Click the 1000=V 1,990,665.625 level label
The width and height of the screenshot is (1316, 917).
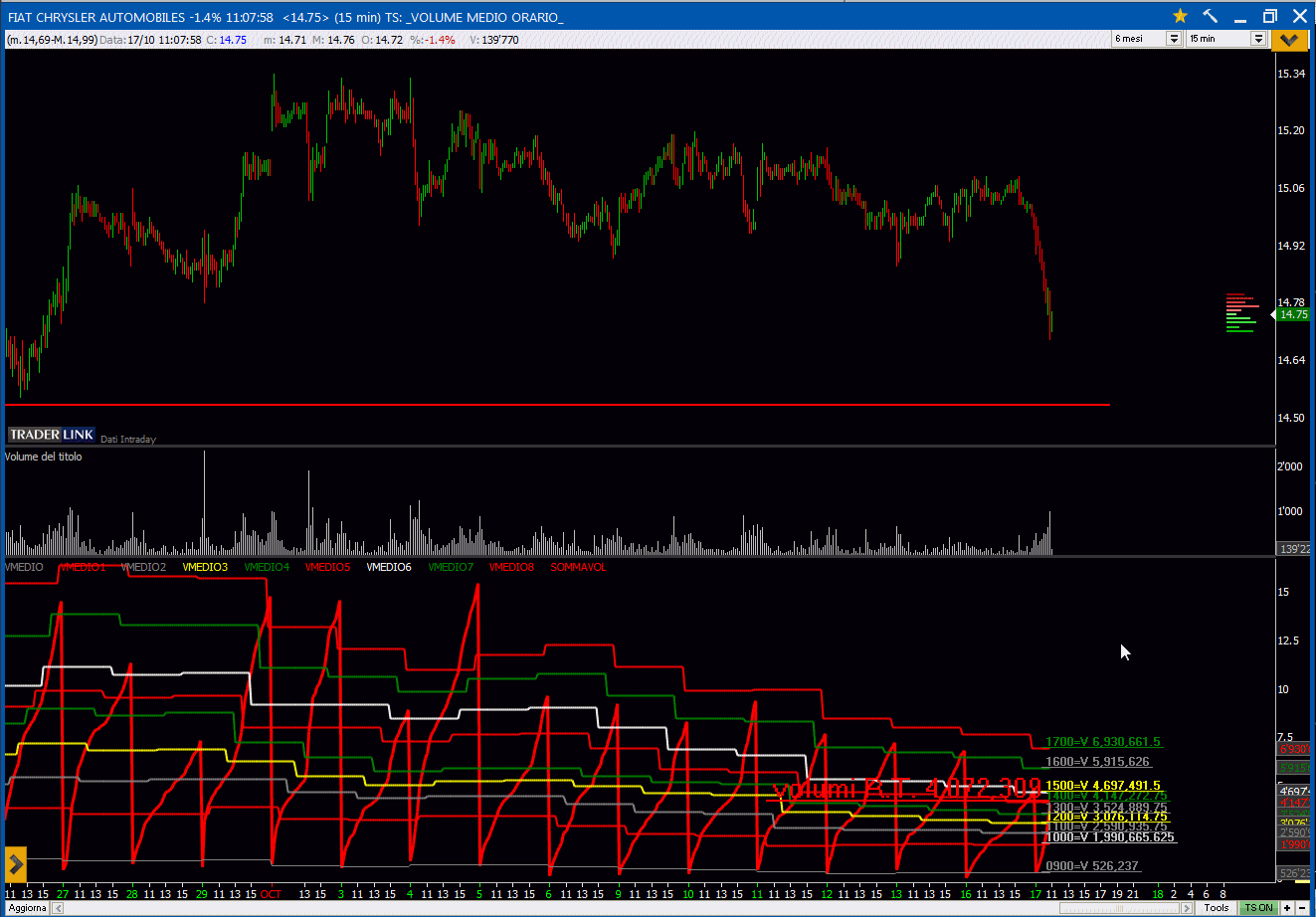[1110, 837]
